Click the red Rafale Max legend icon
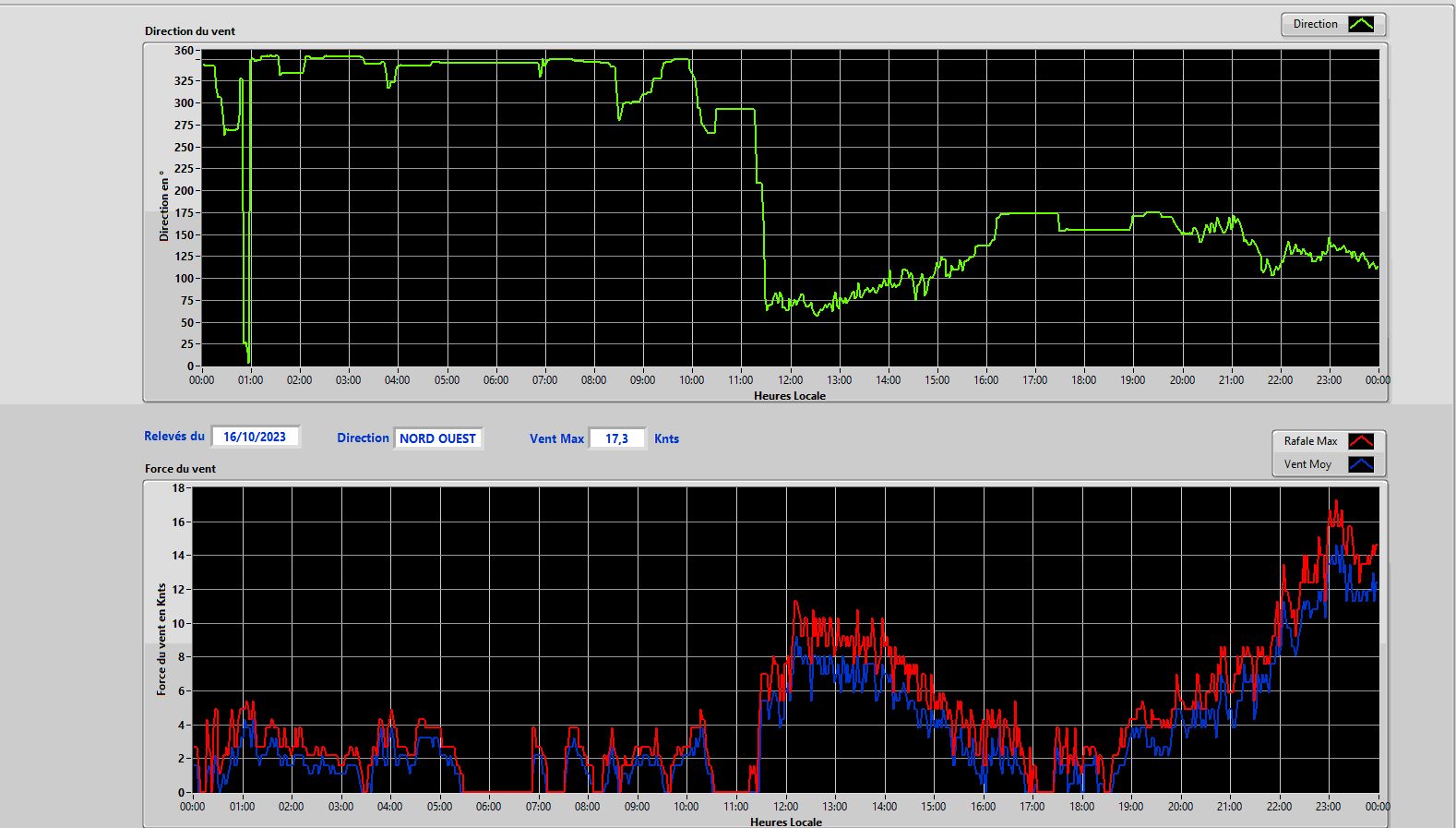This screenshot has width=1456, height=828. 1361,441
